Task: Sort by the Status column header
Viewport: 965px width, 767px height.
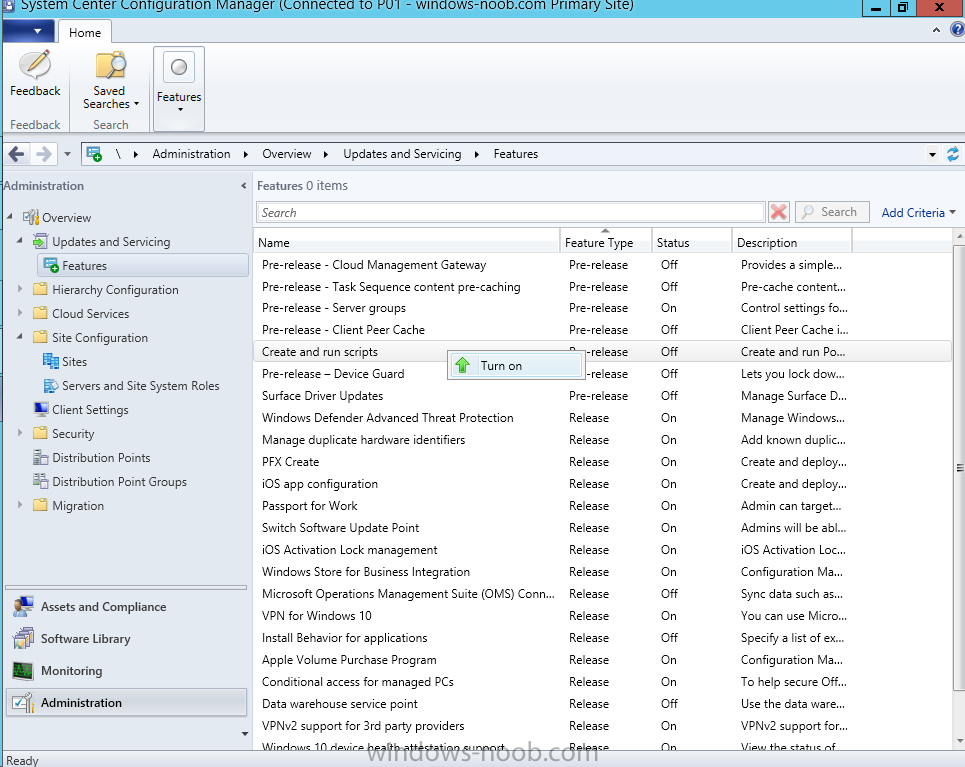Action: pyautogui.click(x=692, y=243)
